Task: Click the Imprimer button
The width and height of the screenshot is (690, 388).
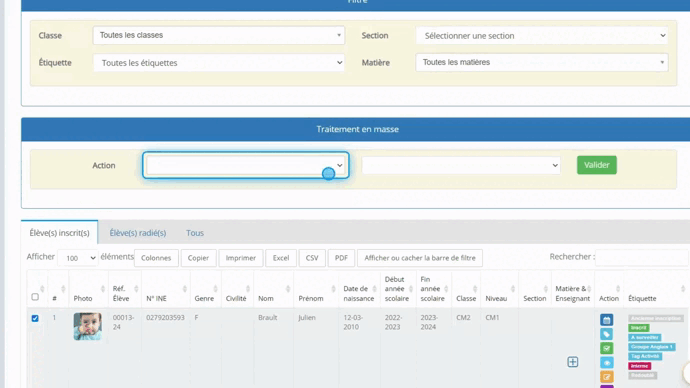Action: (x=241, y=258)
